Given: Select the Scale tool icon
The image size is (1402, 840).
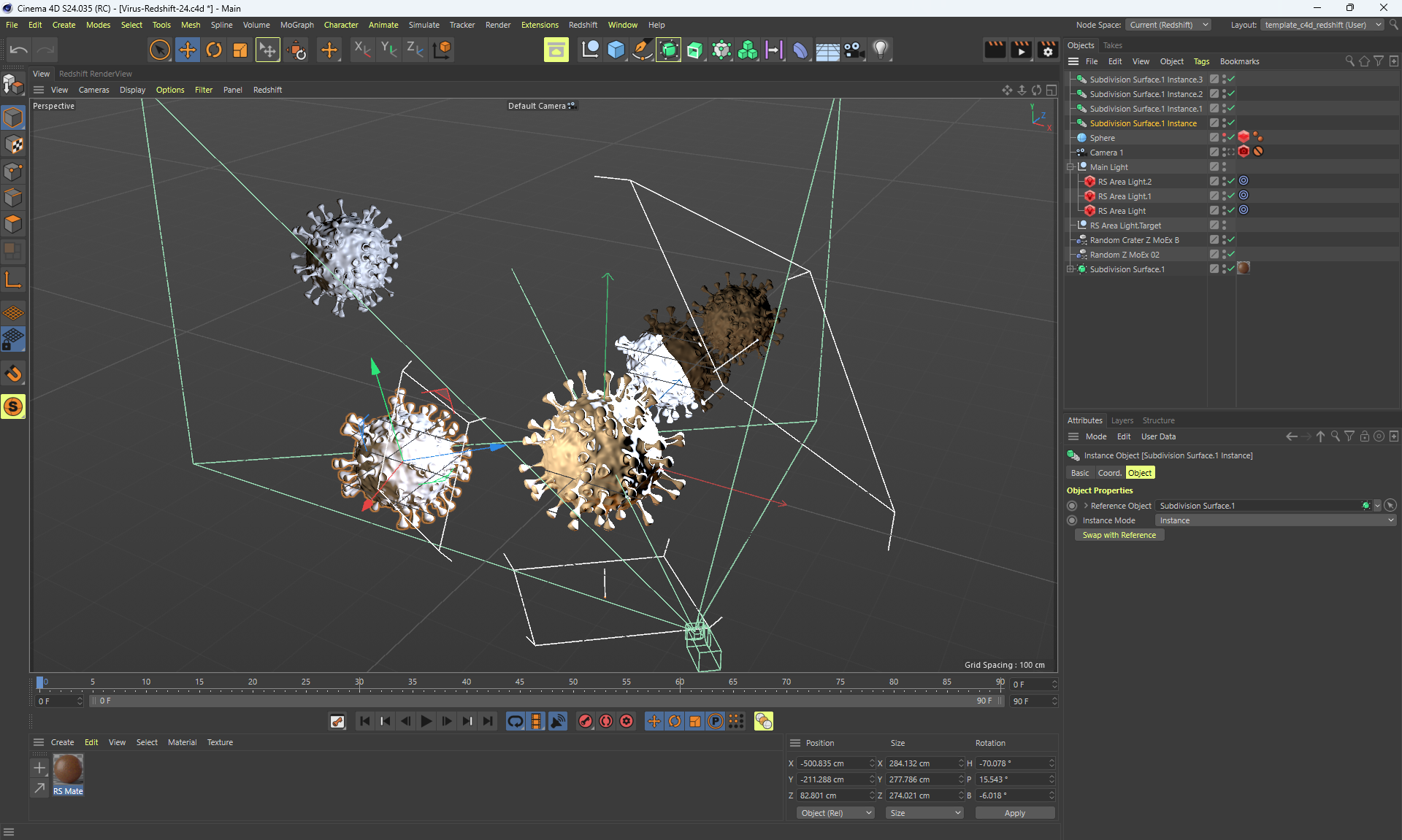Looking at the screenshot, I should coord(240,50).
